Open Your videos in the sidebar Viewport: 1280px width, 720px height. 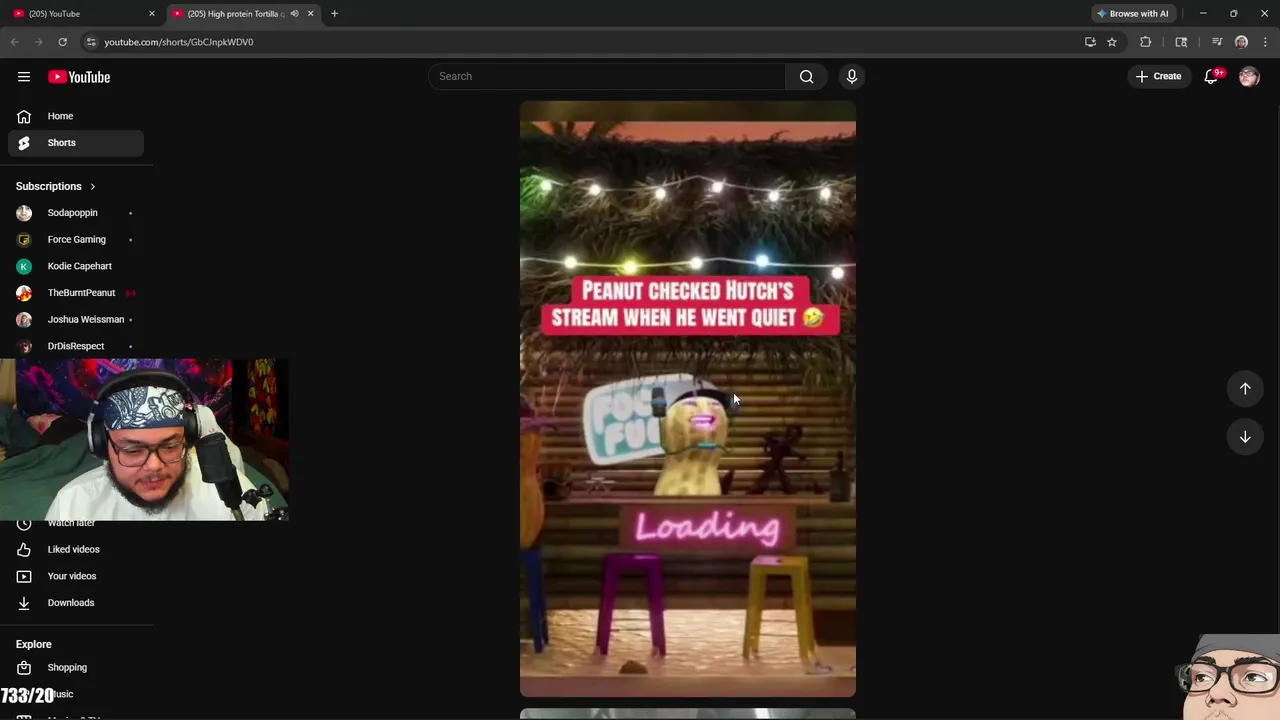coord(76,576)
